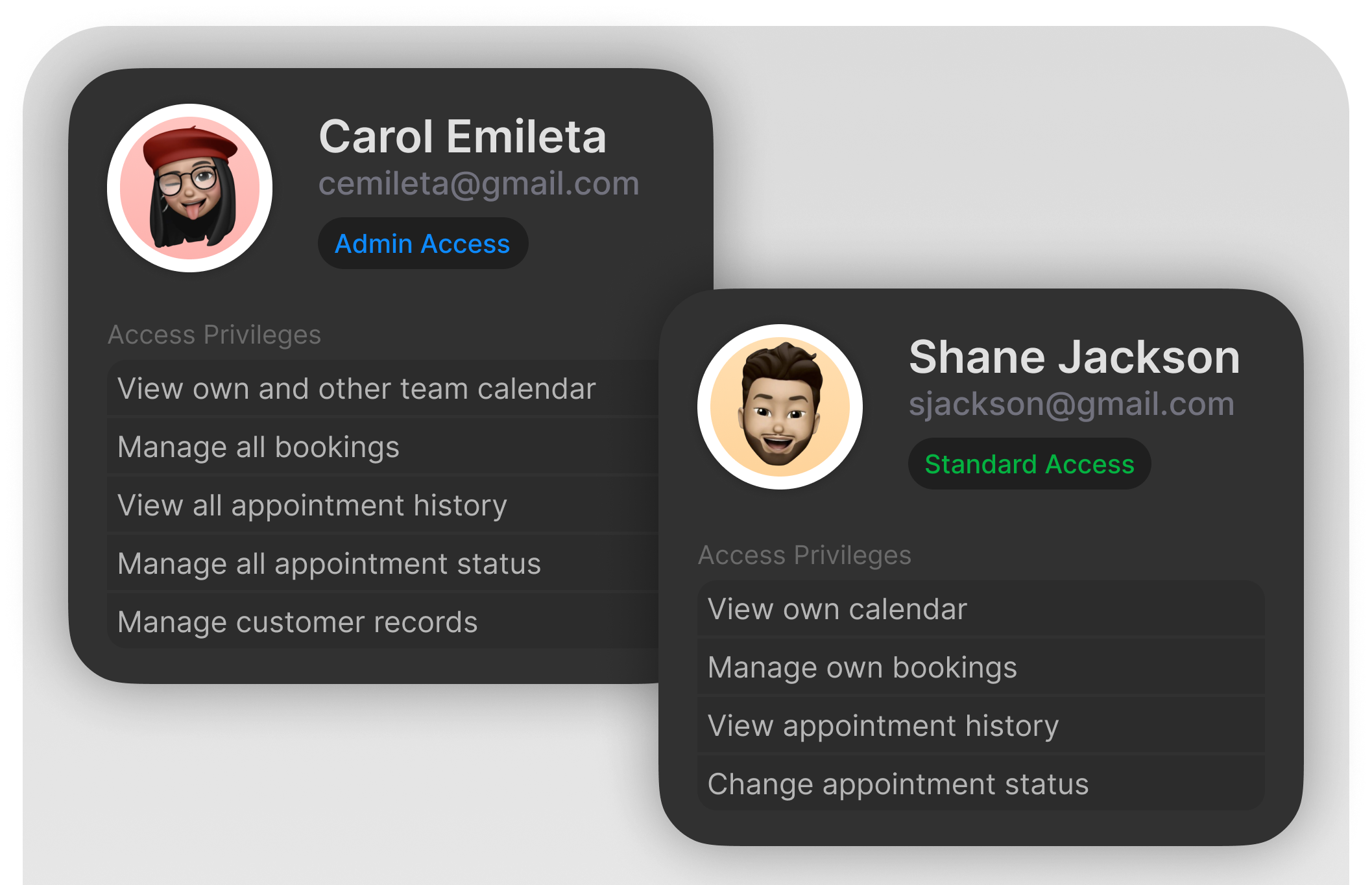The image size is (1372, 885).
Task: Click Shane Jackson's avatar picture
Action: pyautogui.click(x=780, y=407)
